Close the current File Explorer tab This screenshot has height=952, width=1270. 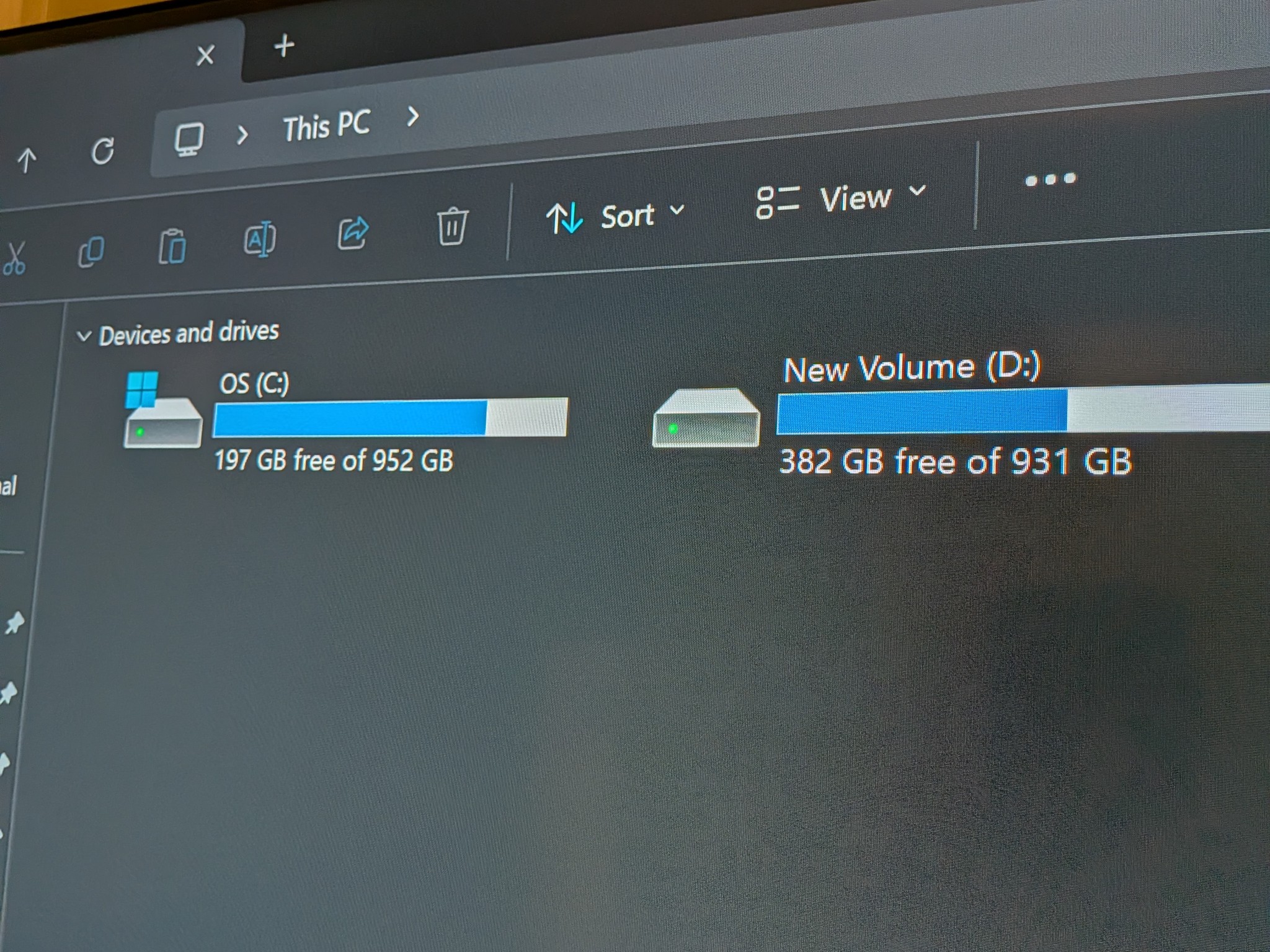pyautogui.click(x=205, y=55)
